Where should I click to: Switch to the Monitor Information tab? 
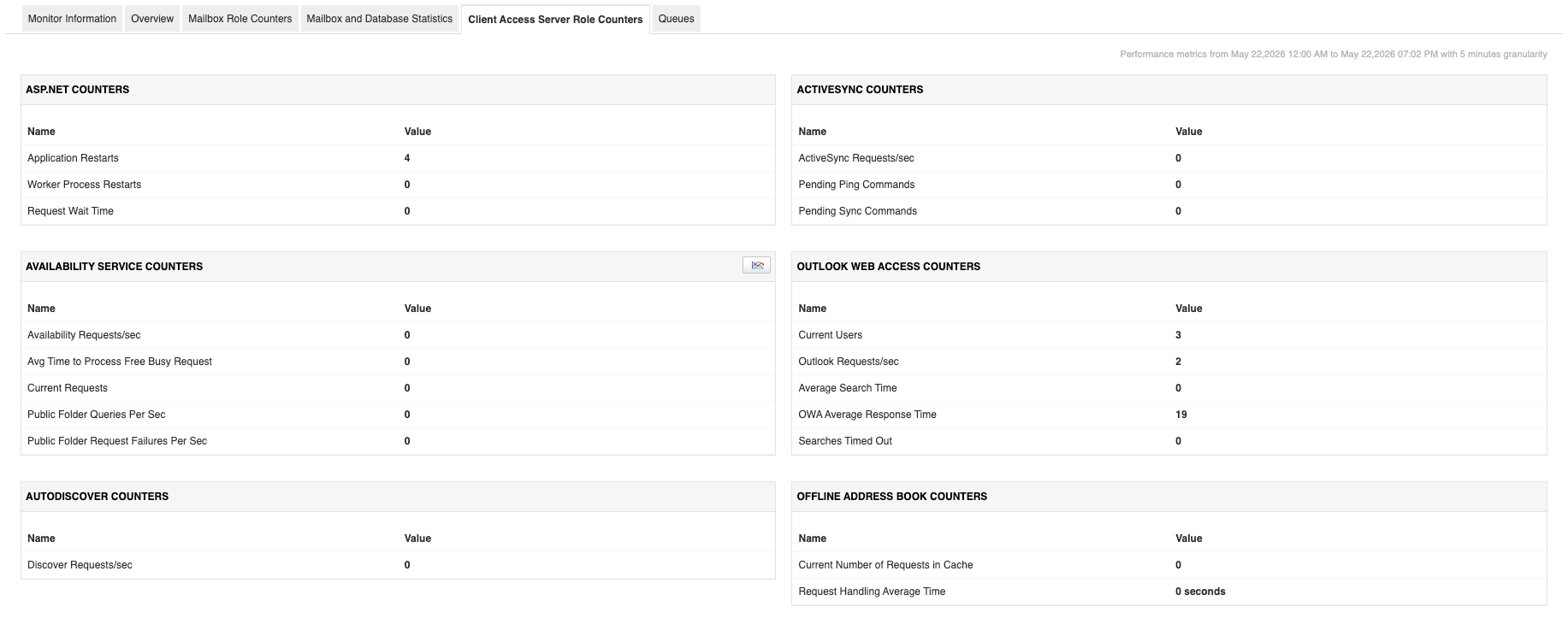pyautogui.click(x=72, y=19)
